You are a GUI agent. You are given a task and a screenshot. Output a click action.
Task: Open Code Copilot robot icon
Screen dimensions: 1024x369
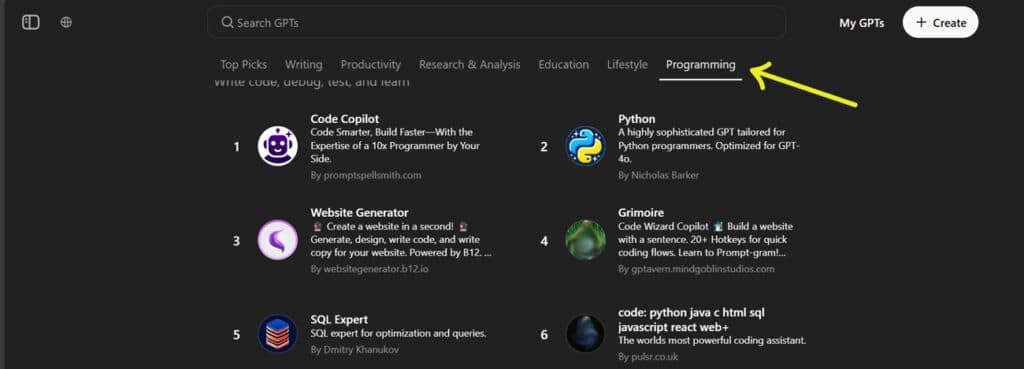pyautogui.click(x=278, y=146)
